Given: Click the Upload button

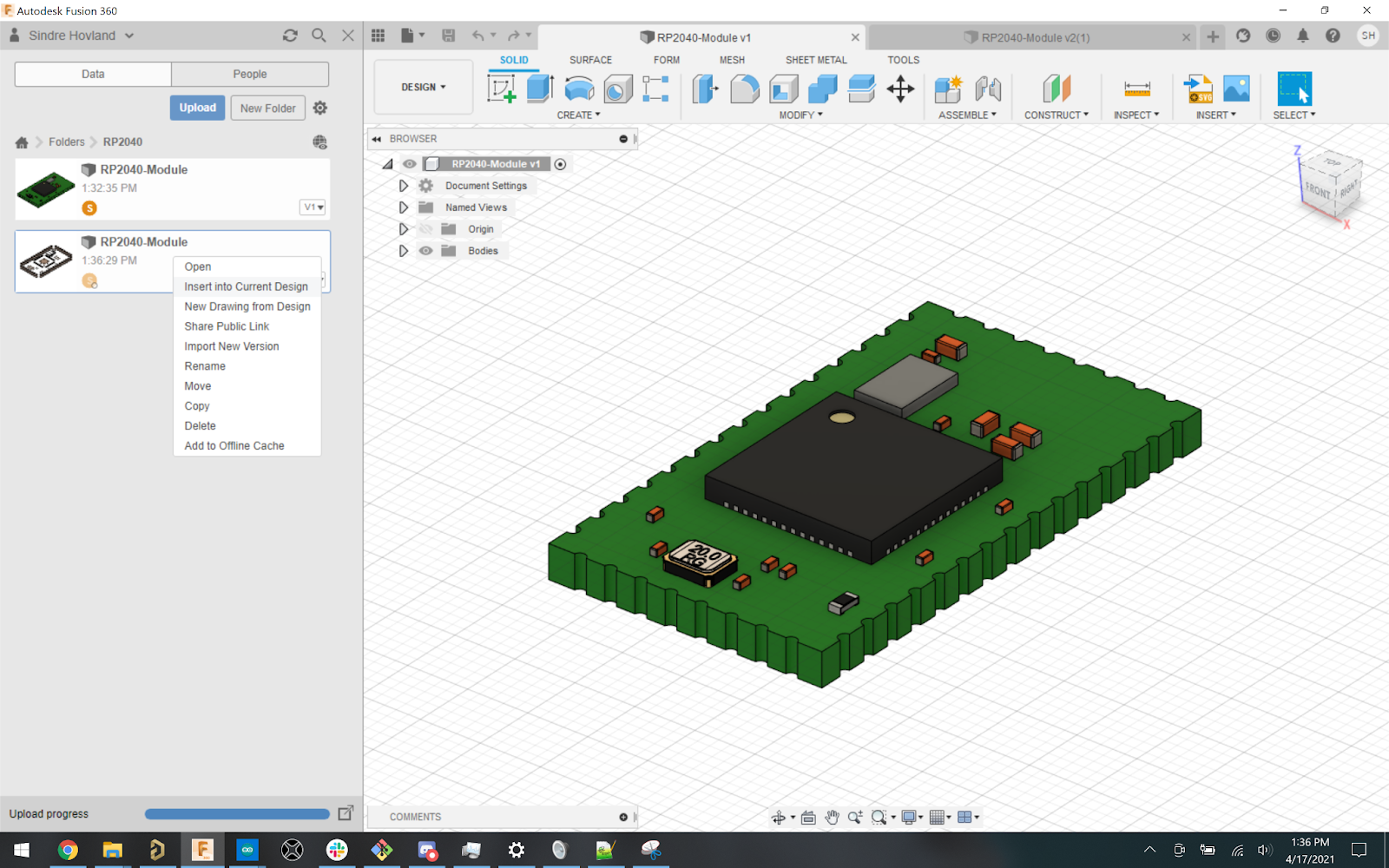Looking at the screenshot, I should point(197,108).
